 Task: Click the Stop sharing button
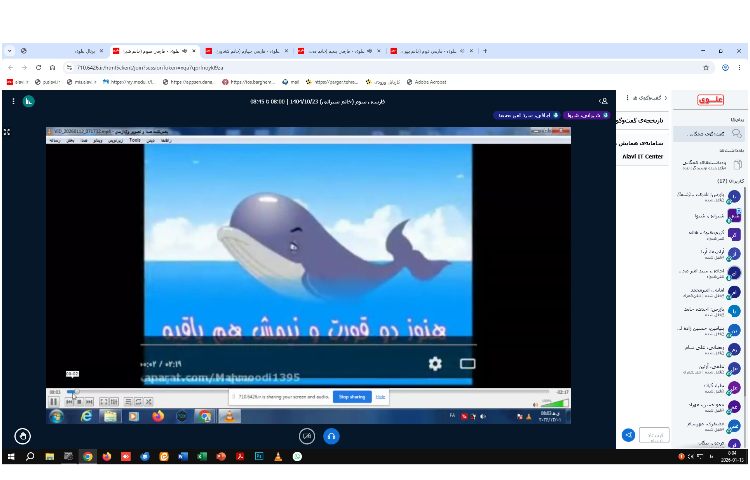[x=352, y=397]
